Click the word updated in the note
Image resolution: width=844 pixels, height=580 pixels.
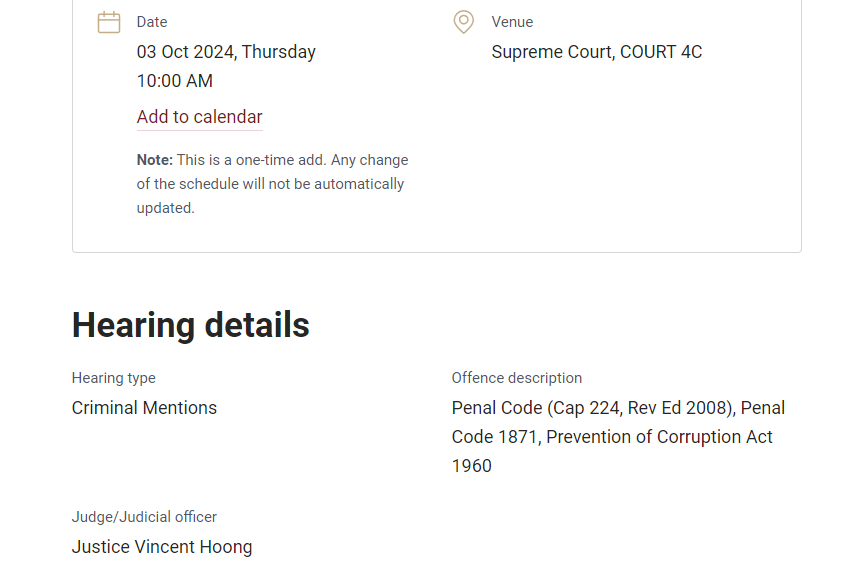165,208
